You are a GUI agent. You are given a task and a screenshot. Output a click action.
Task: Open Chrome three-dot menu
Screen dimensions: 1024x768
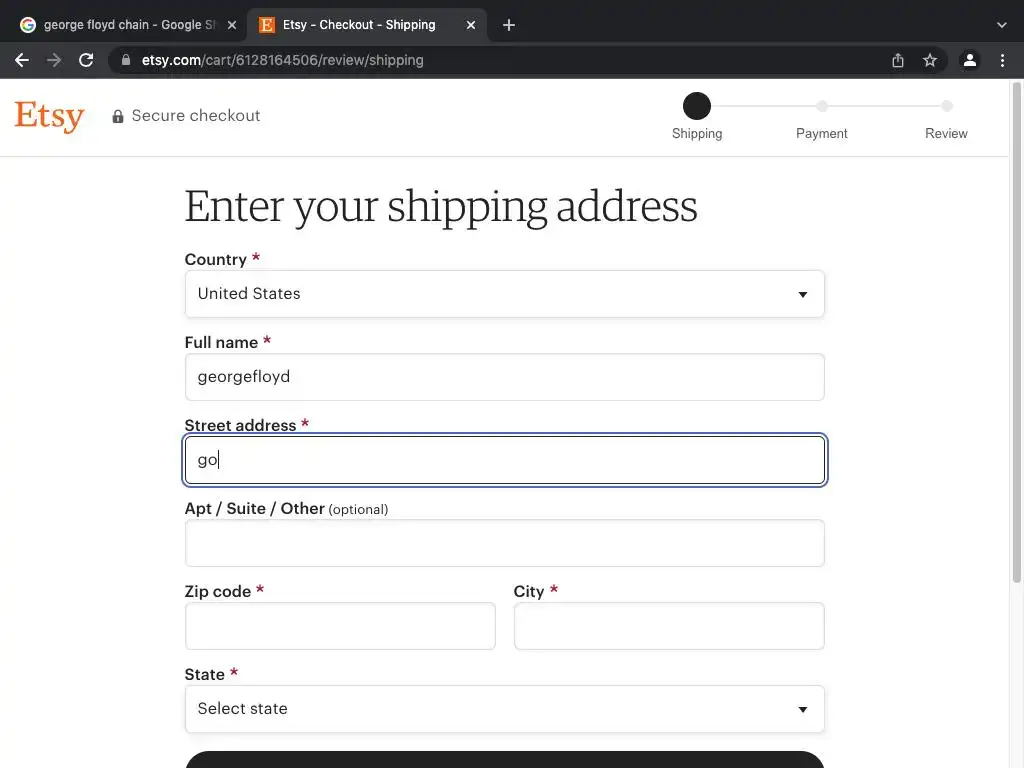pos(1002,60)
